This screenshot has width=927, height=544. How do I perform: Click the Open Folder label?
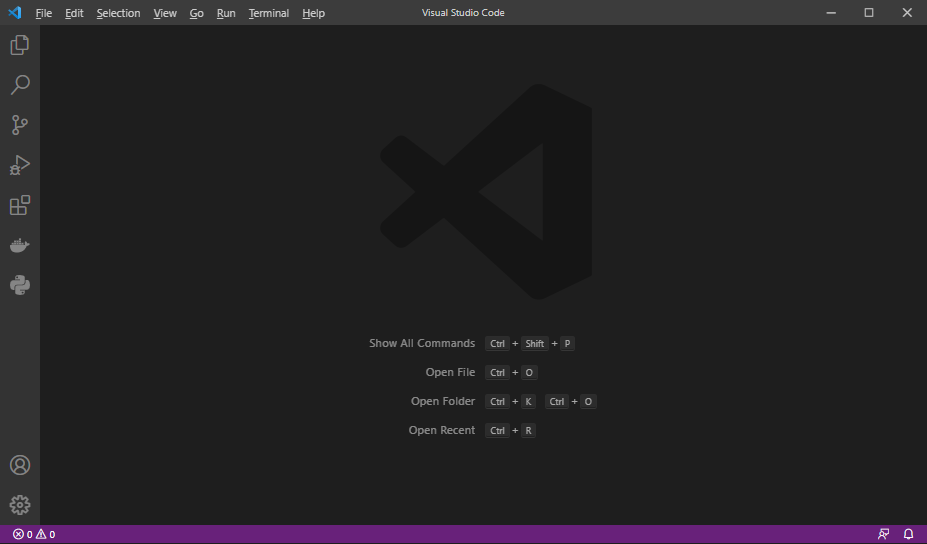443,401
